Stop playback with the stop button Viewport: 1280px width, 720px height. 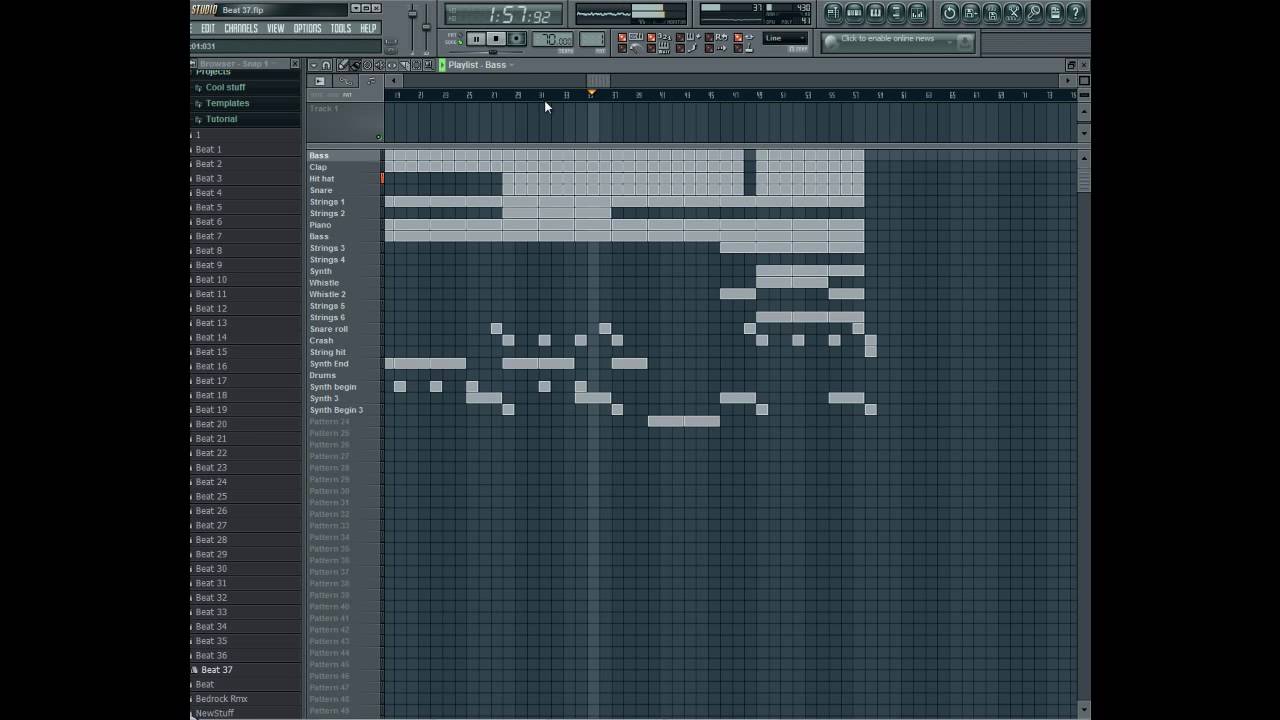pyautogui.click(x=496, y=39)
